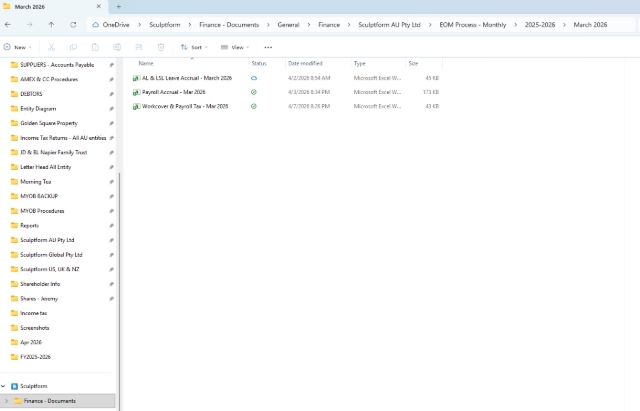Open the New dropdown menu
640x411 pixels.
click(18, 47)
